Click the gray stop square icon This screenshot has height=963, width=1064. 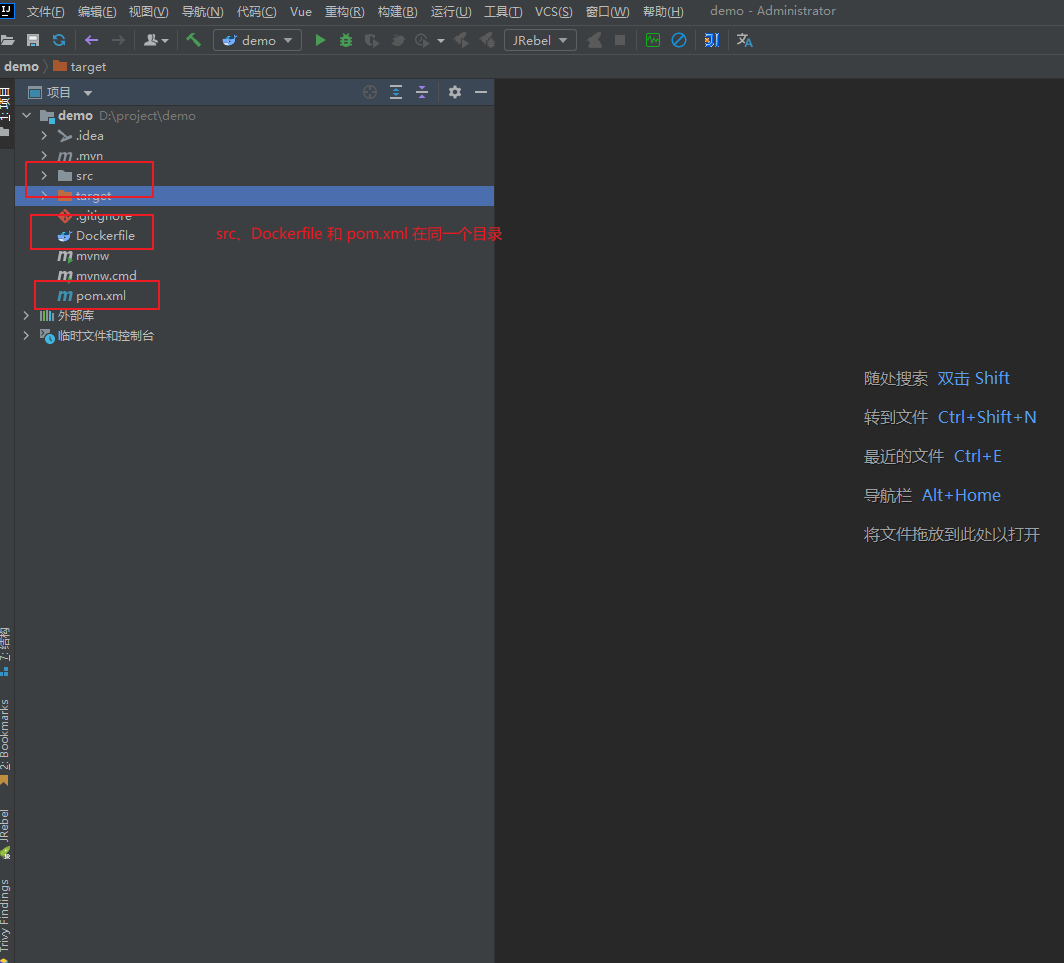click(x=620, y=40)
